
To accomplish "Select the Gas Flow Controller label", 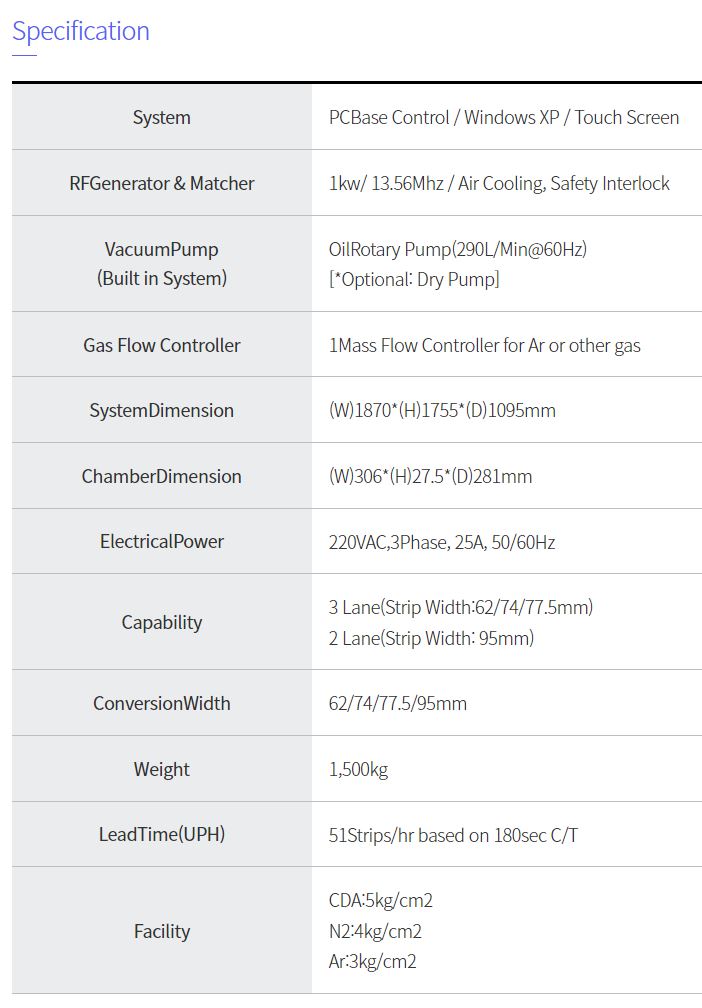I will click(161, 345).
